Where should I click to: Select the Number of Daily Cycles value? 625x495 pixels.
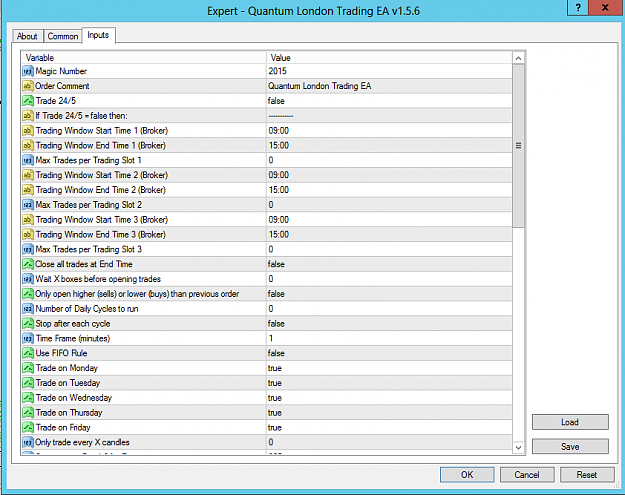(x=271, y=309)
